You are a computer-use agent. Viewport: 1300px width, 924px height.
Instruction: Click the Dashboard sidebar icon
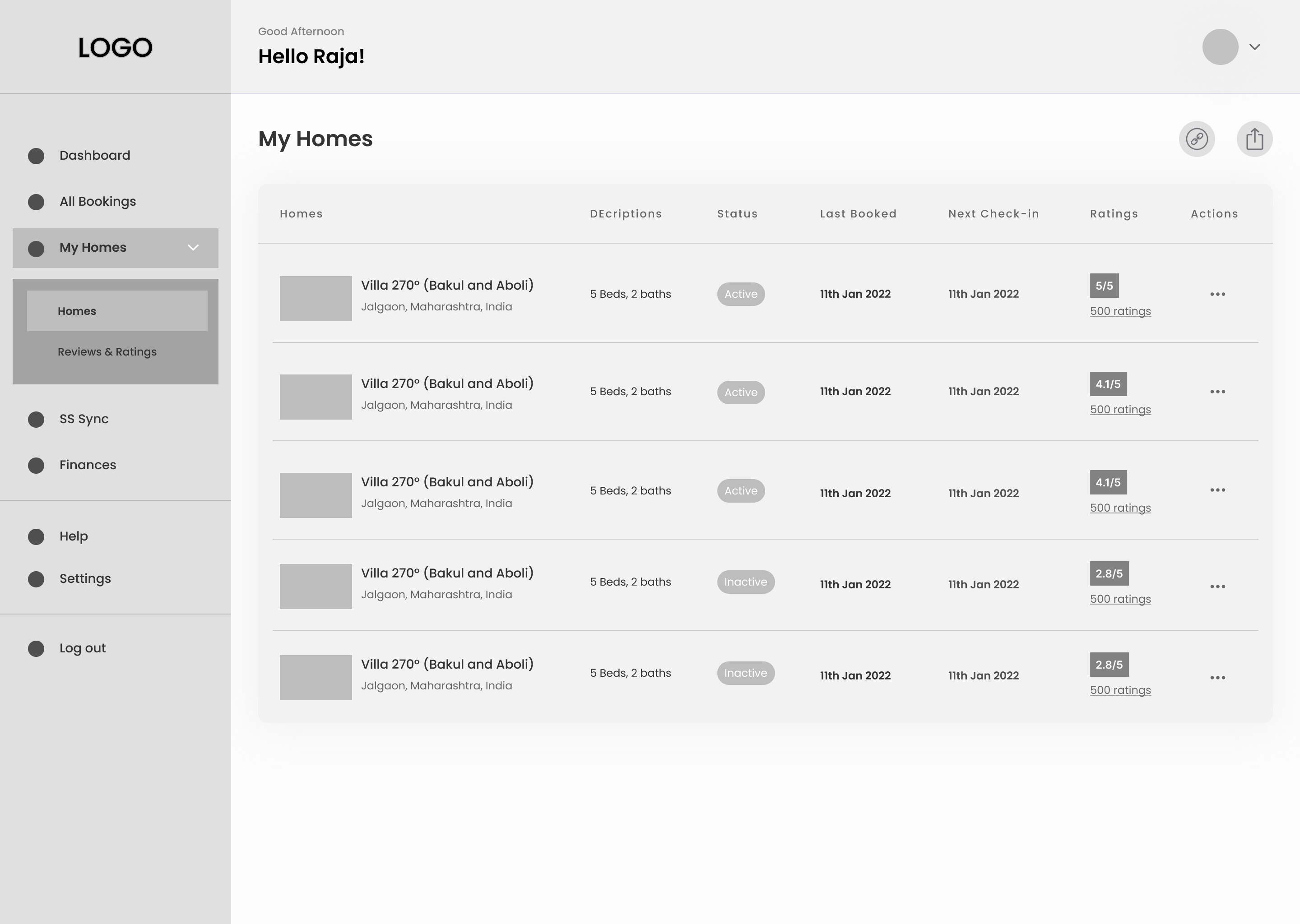pyautogui.click(x=37, y=156)
